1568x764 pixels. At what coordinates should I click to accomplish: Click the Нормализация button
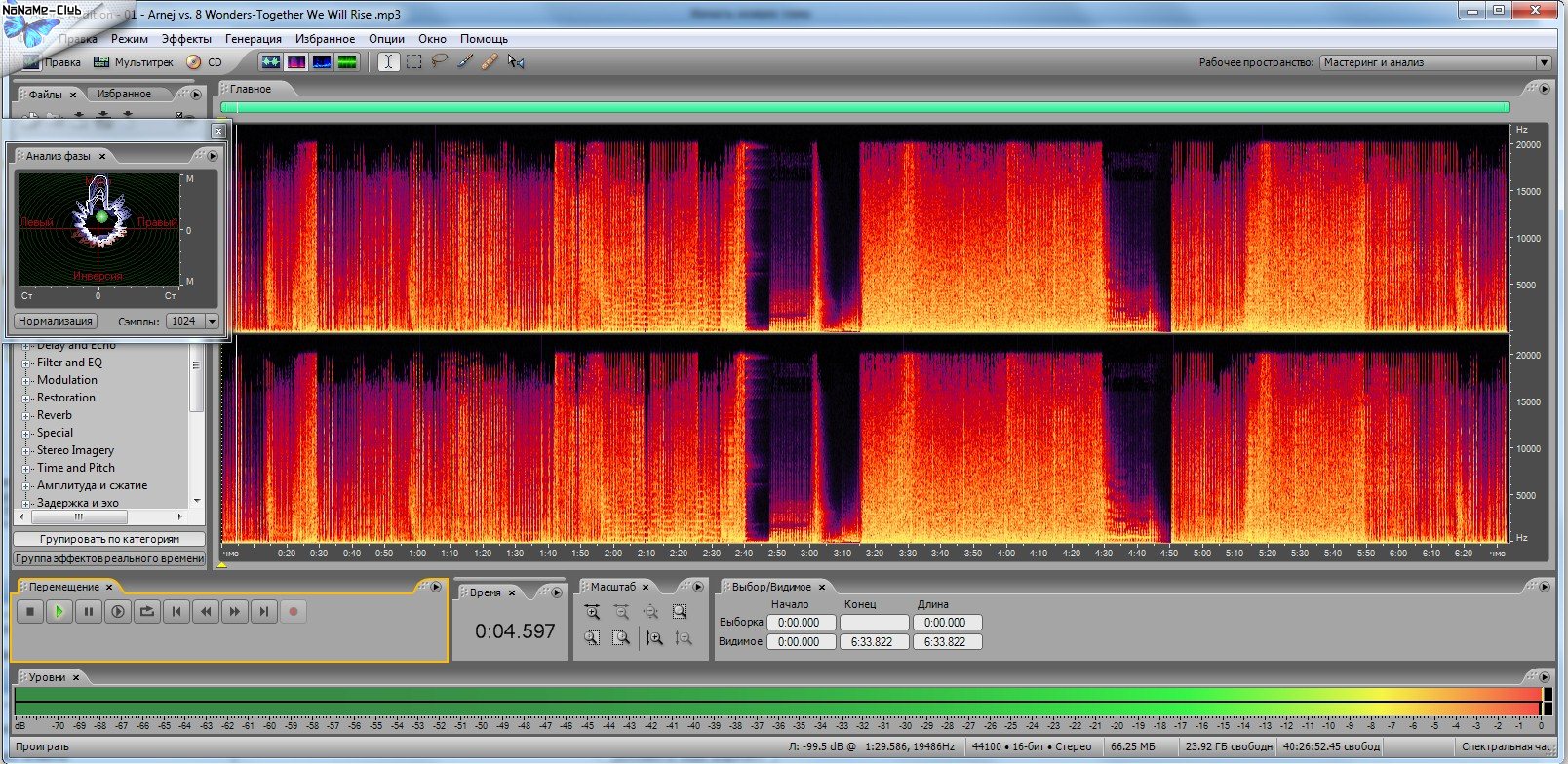pyautogui.click(x=56, y=321)
